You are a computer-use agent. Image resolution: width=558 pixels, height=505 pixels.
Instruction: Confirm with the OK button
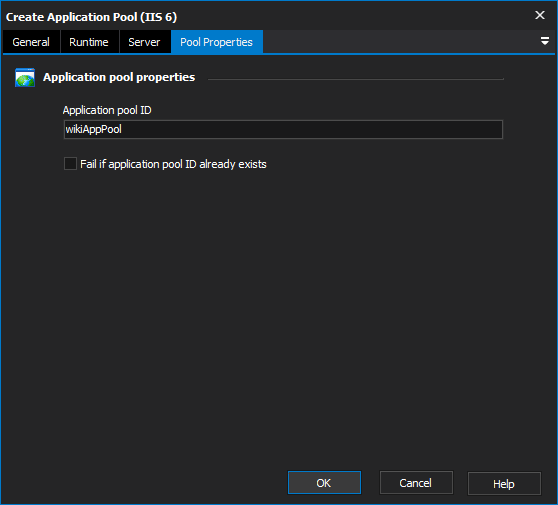324,483
